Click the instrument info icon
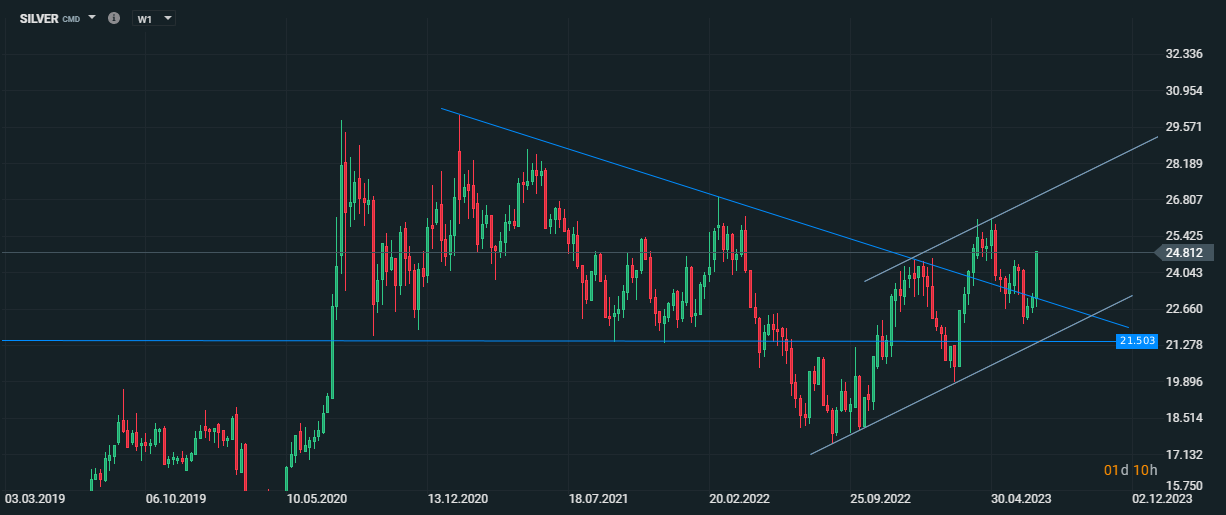Image resolution: width=1226 pixels, height=515 pixels. tap(113, 19)
